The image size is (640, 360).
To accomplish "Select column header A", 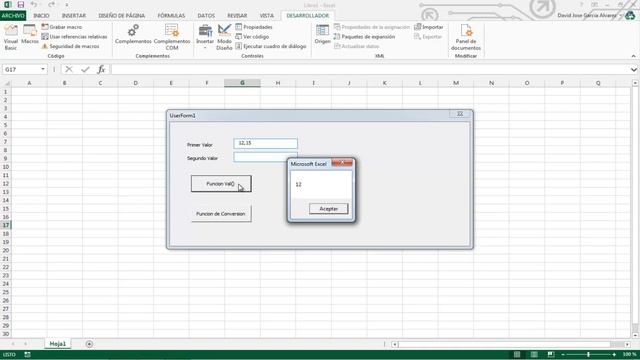I will coord(29,83).
